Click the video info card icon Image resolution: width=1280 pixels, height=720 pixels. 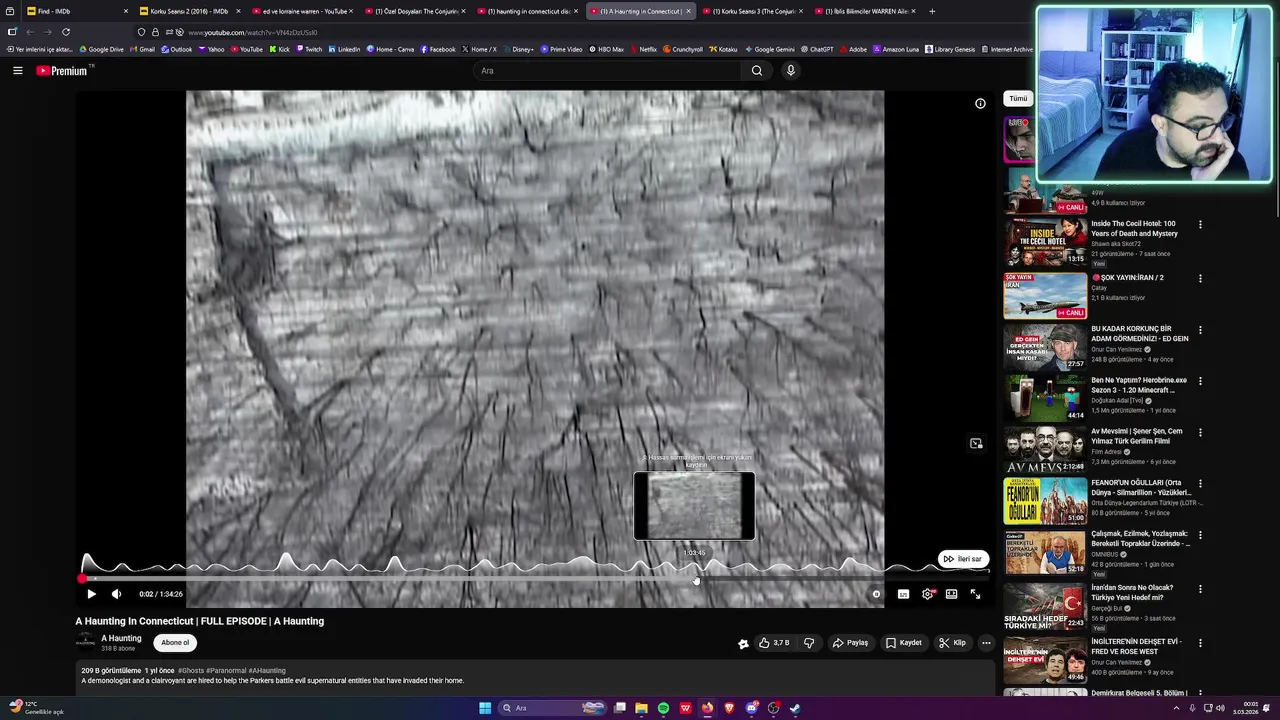pos(980,103)
